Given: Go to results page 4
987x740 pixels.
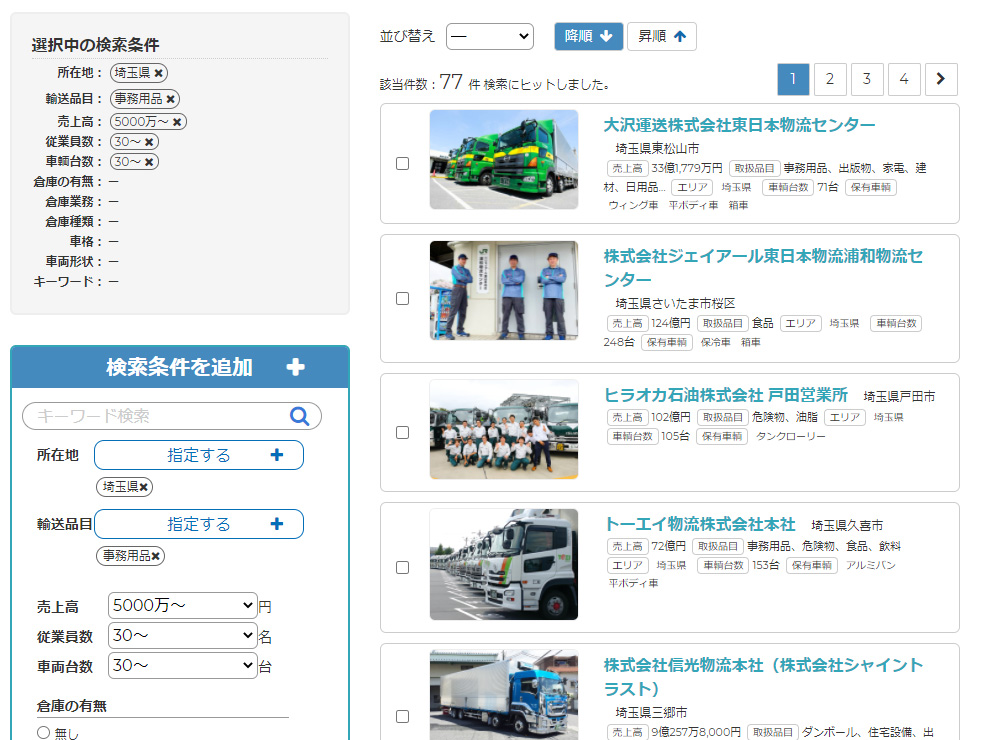Looking at the screenshot, I should (904, 79).
